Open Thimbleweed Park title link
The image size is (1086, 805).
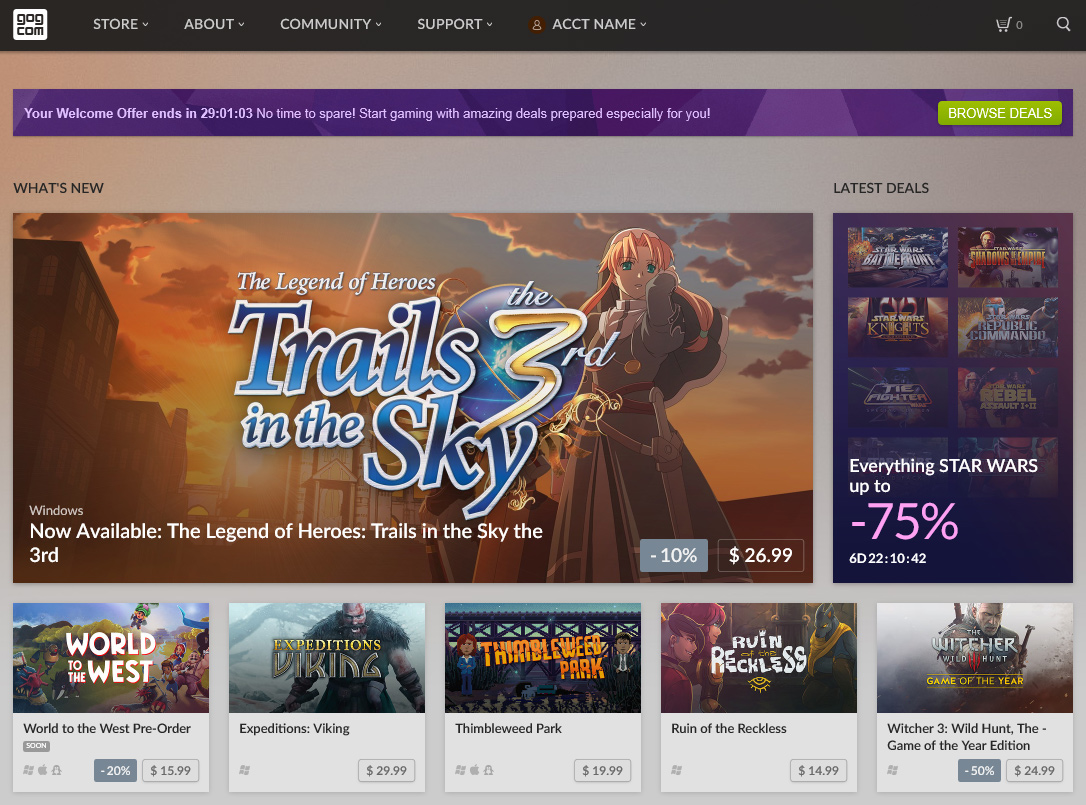pos(508,728)
